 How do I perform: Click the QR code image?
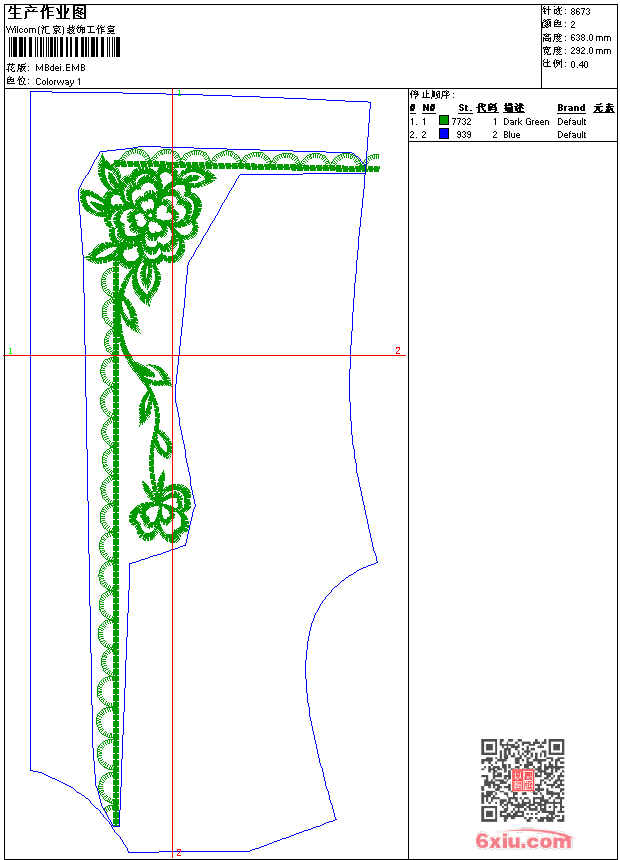pyautogui.click(x=522, y=780)
